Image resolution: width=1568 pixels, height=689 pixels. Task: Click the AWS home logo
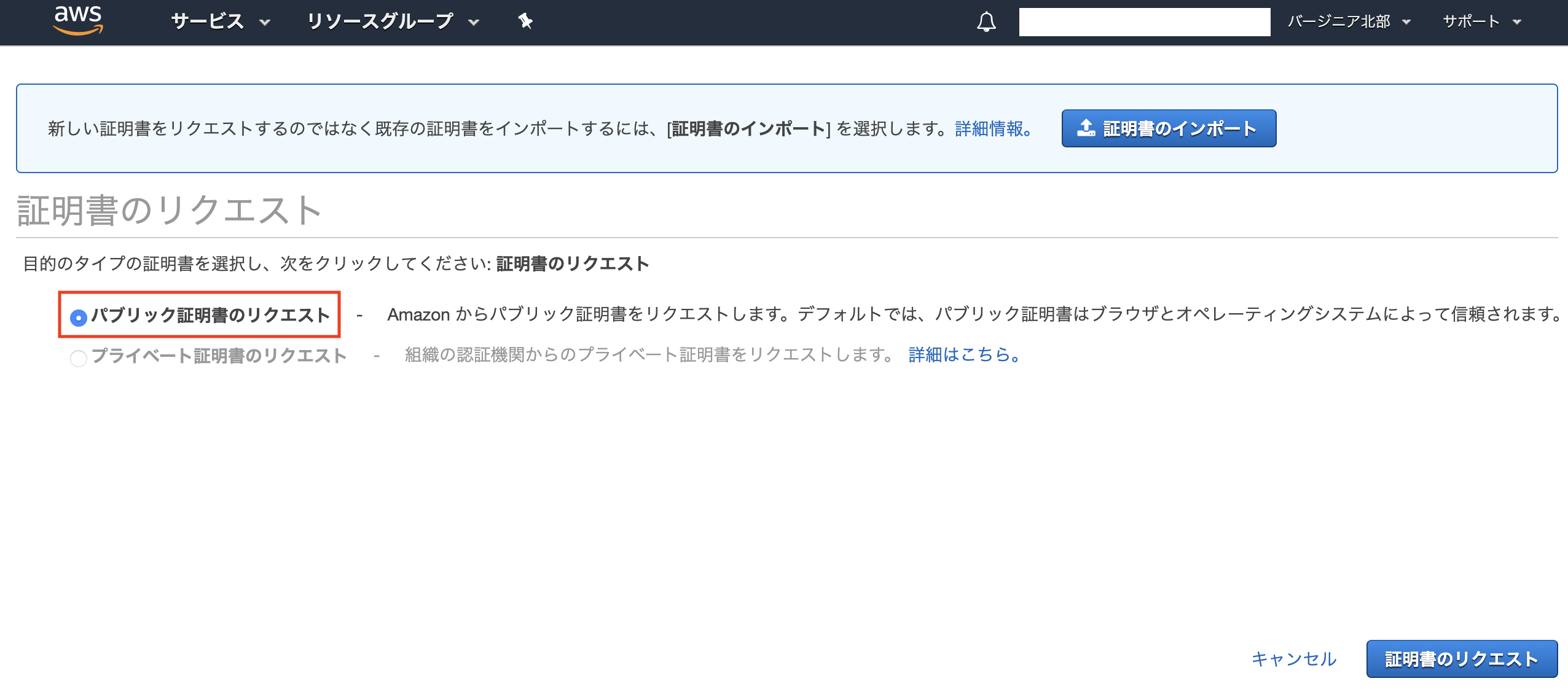point(79,20)
